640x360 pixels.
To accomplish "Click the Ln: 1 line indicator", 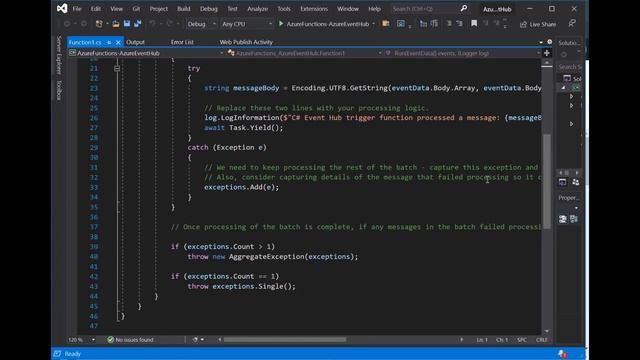I will point(482,340).
